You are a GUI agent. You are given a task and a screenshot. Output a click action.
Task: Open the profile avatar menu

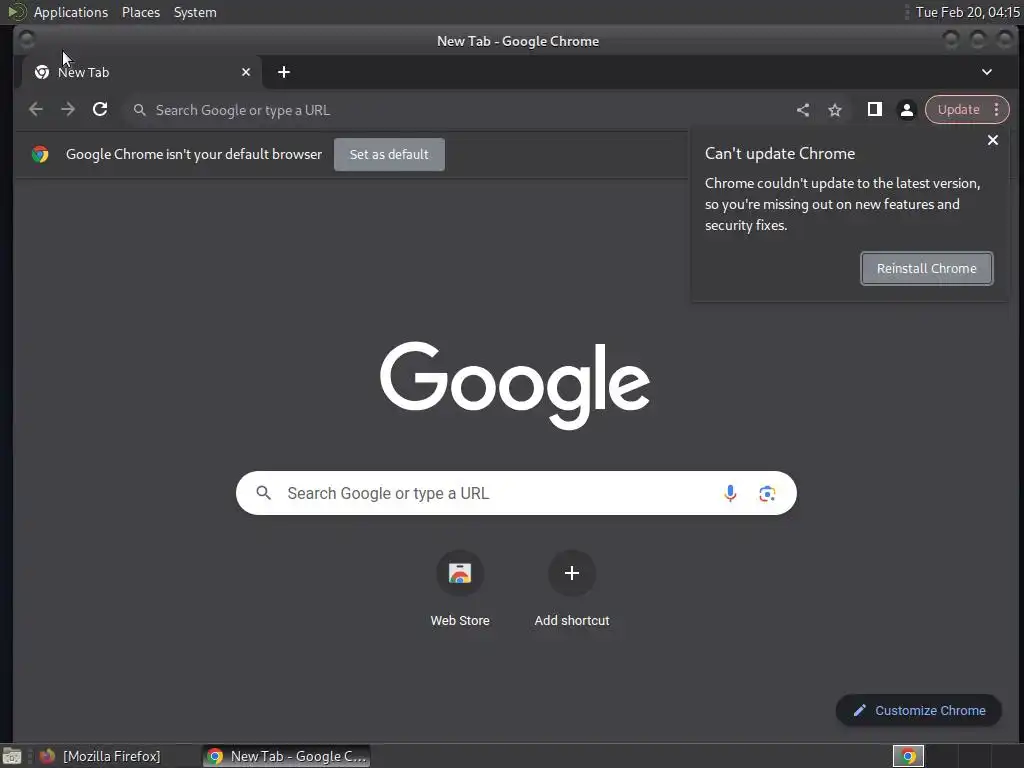pos(906,110)
